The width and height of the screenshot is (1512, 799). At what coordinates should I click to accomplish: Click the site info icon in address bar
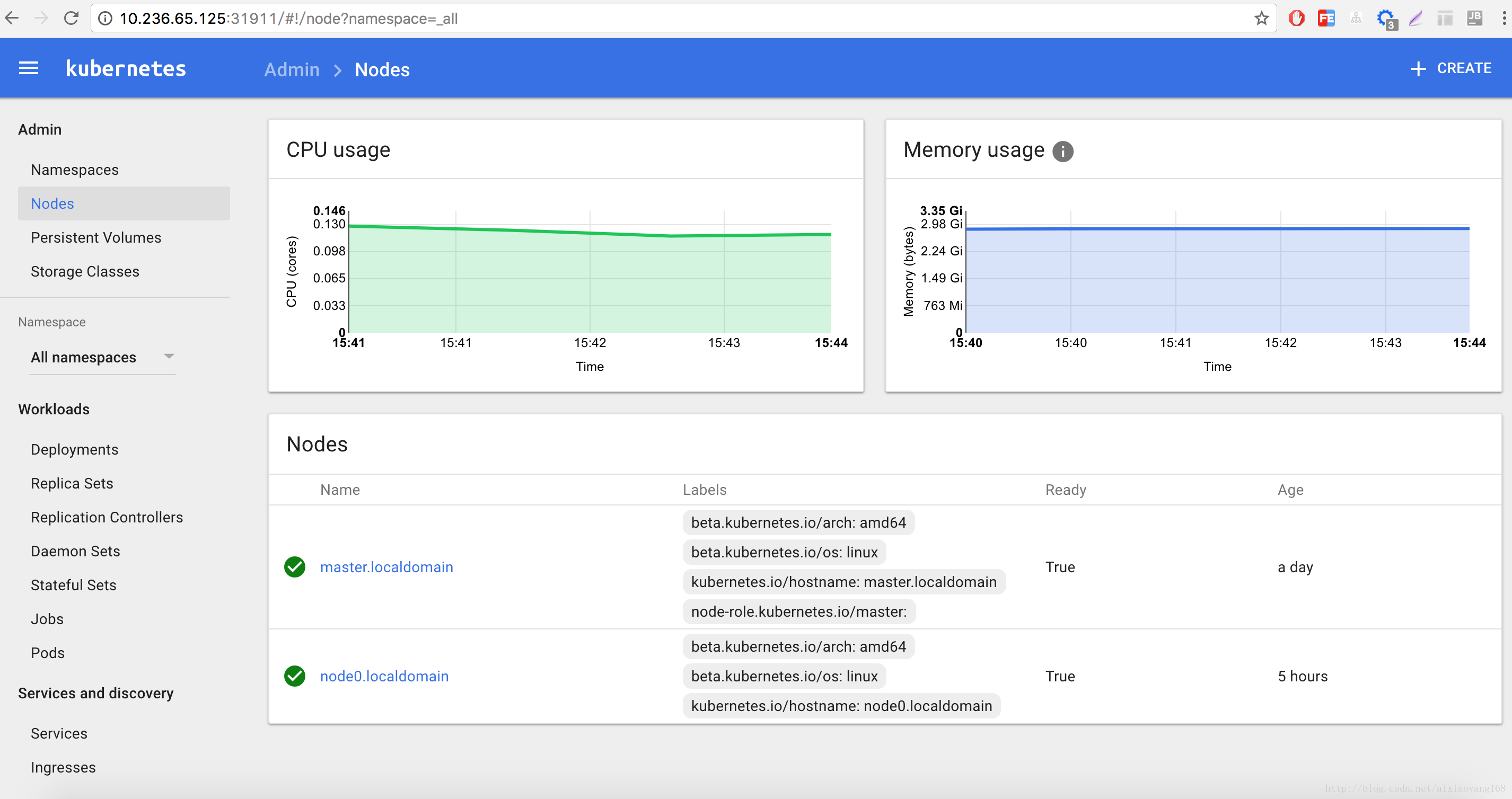tap(104, 18)
